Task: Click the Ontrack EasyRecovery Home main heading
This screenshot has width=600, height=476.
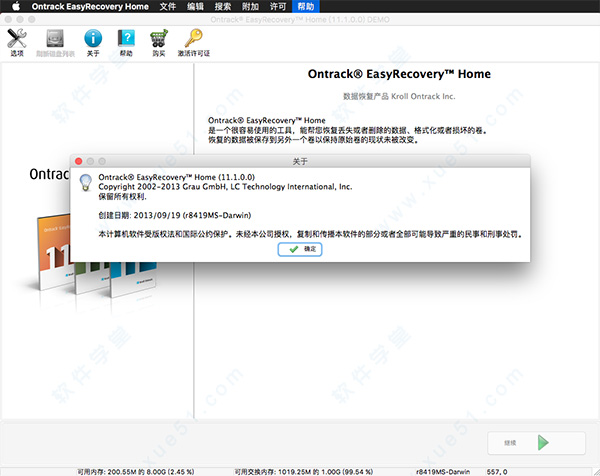Action: click(399, 73)
